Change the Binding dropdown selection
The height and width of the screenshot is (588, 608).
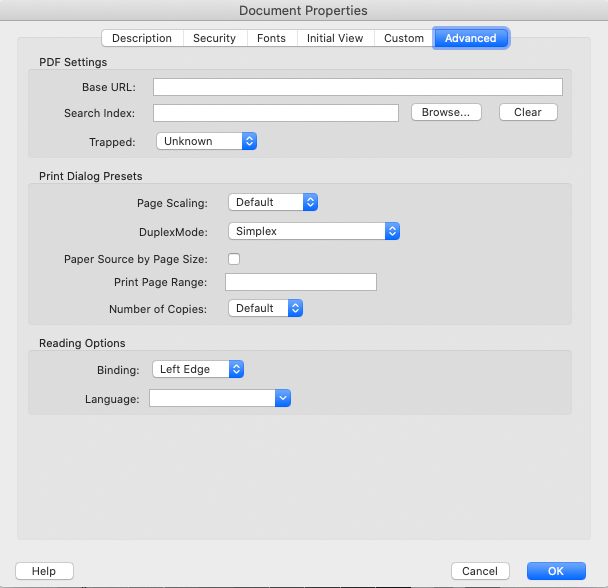(x=198, y=369)
